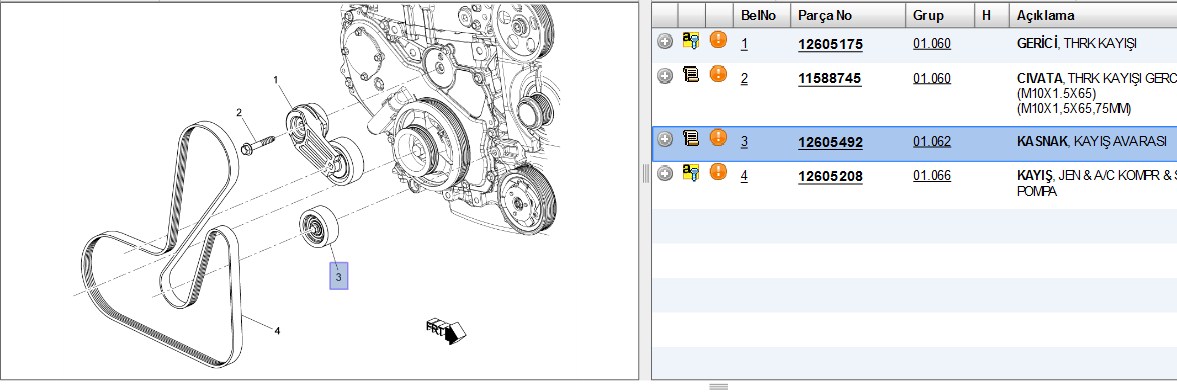Open part number 12605492

tap(830, 142)
